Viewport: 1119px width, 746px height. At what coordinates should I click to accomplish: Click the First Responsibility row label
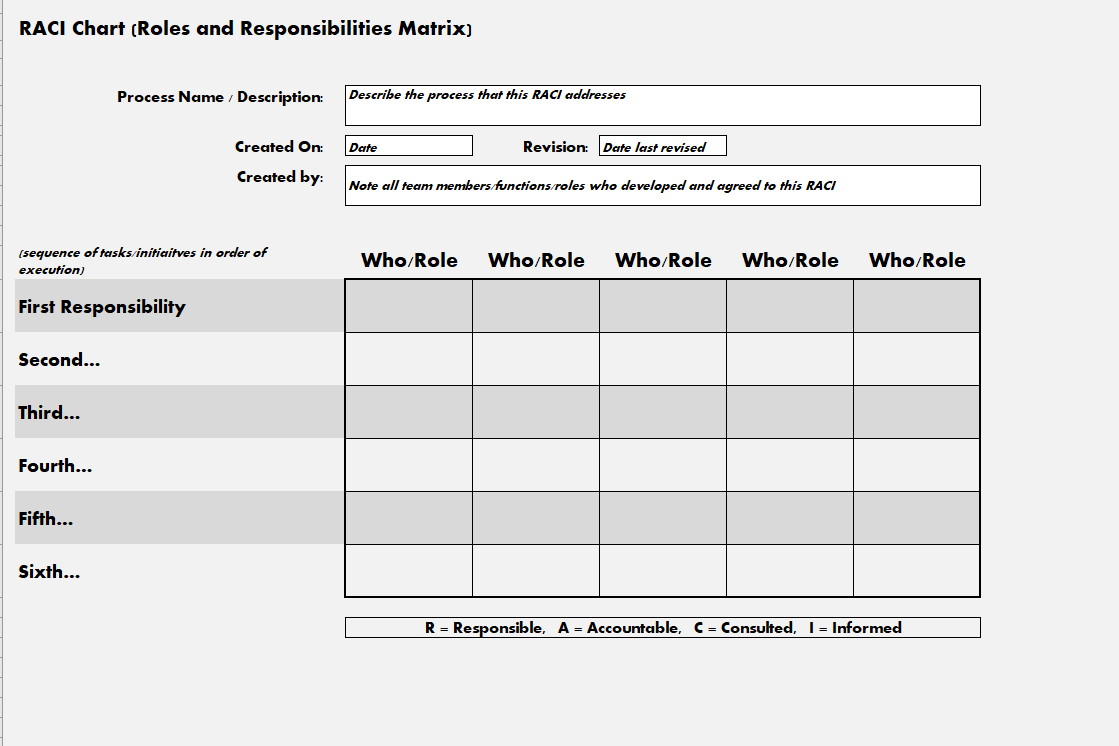point(102,306)
